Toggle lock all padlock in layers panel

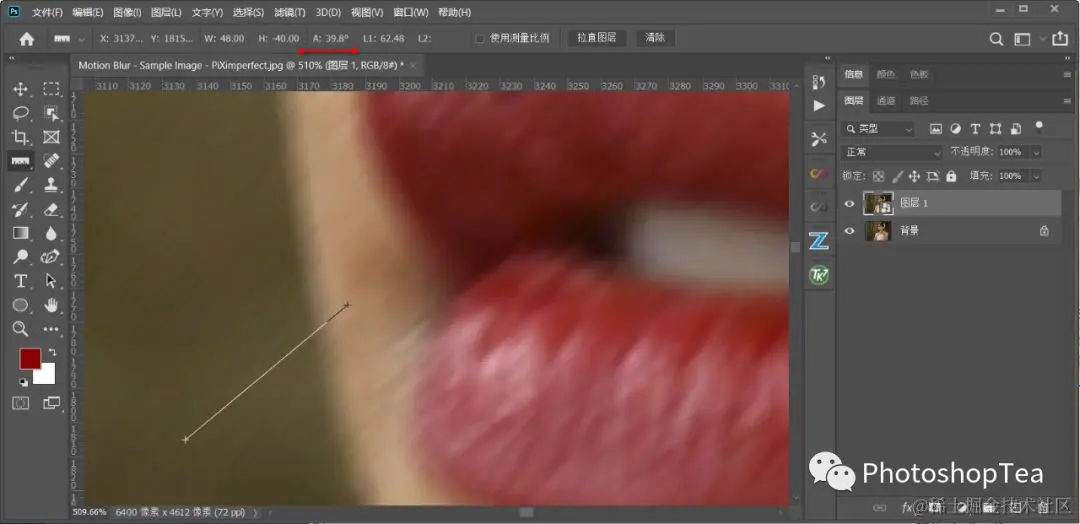coord(951,176)
